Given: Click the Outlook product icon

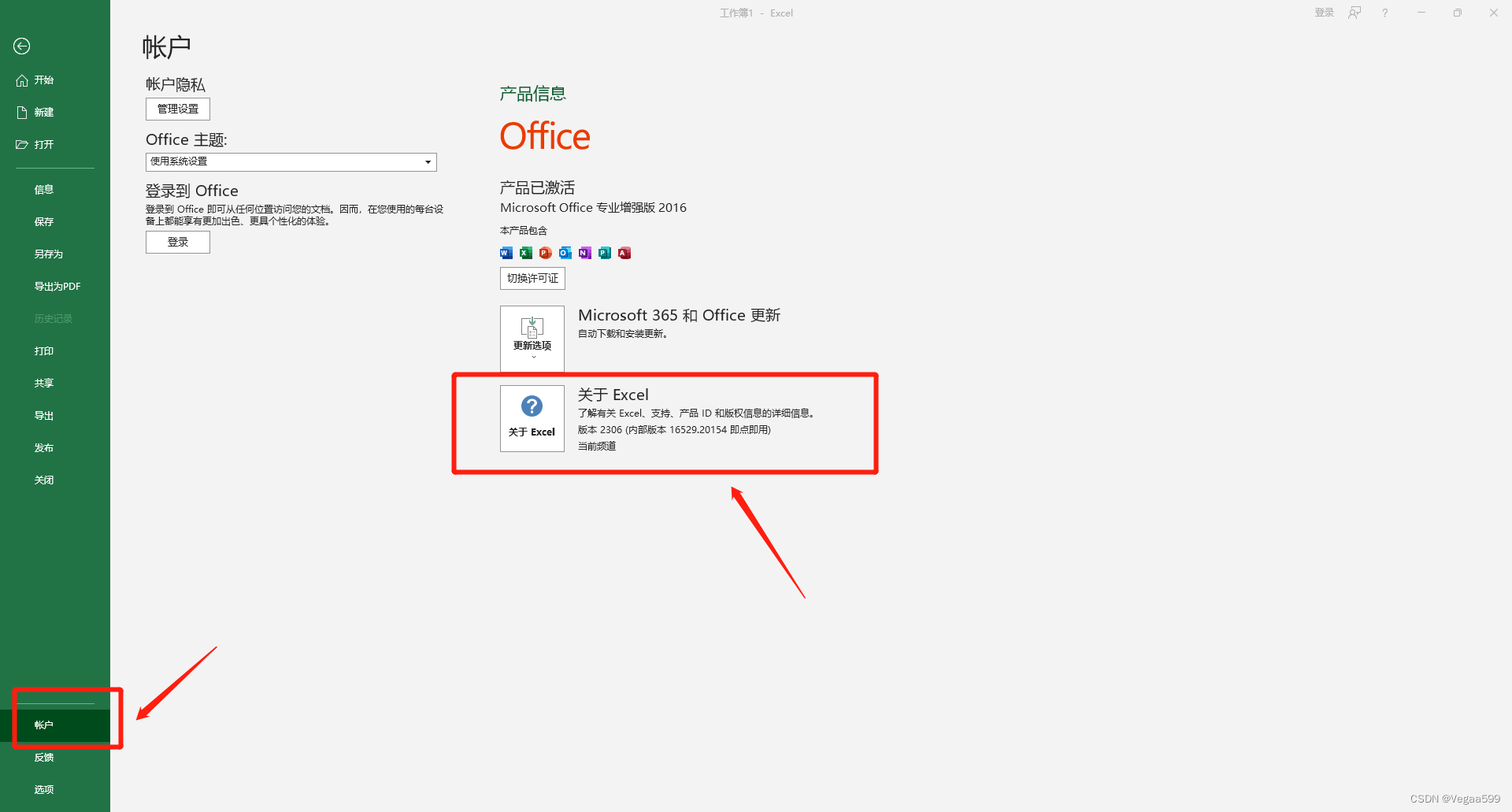Looking at the screenshot, I should point(565,253).
